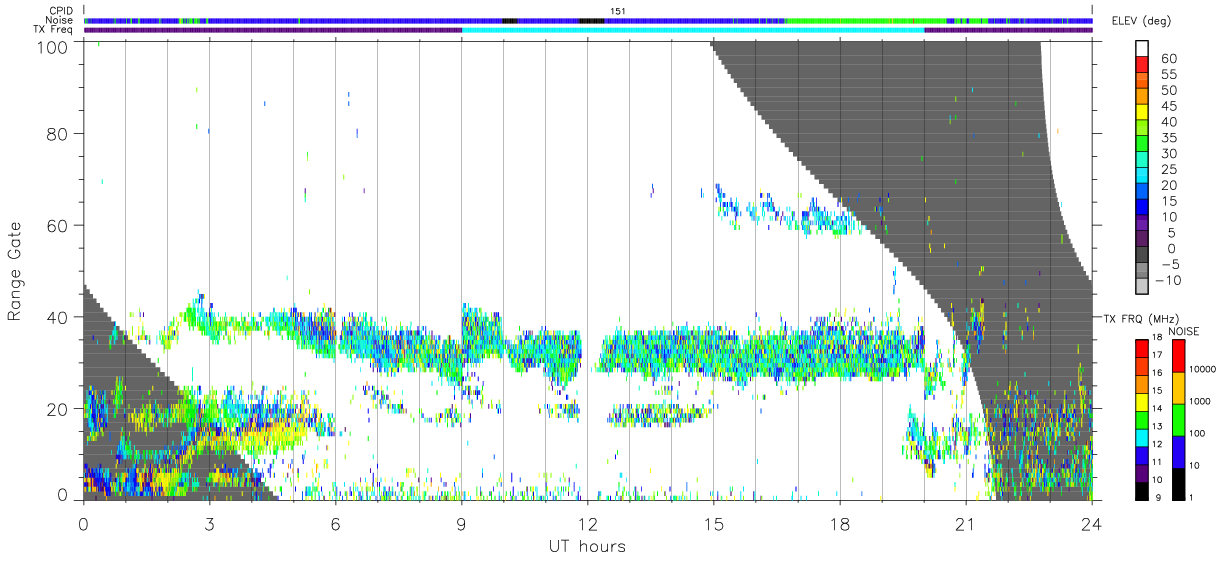1228x567 pixels.
Task: Click tick label '40' on Range Gate axis
Action: 58,318
